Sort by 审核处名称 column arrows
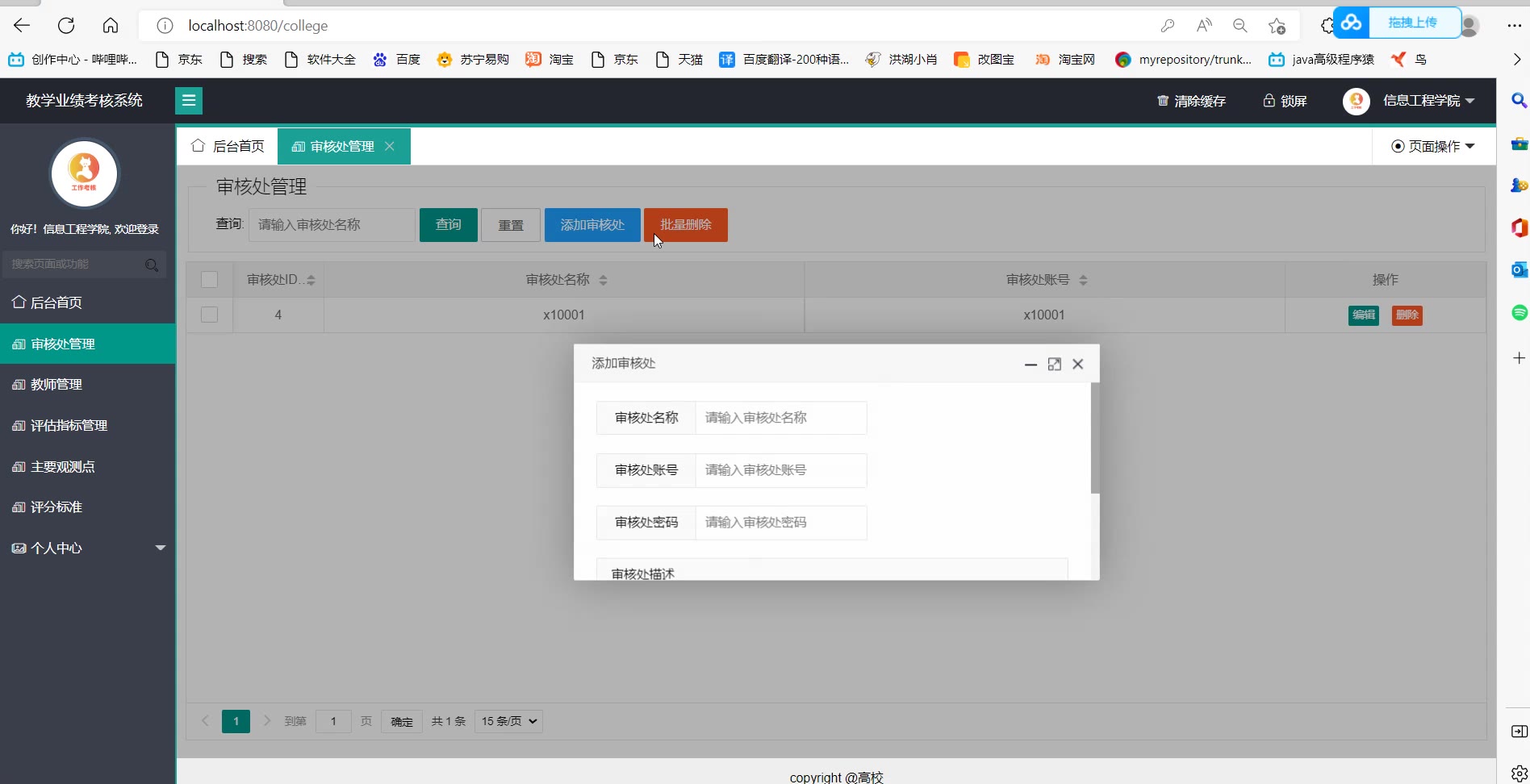The image size is (1530, 784). pos(603,280)
